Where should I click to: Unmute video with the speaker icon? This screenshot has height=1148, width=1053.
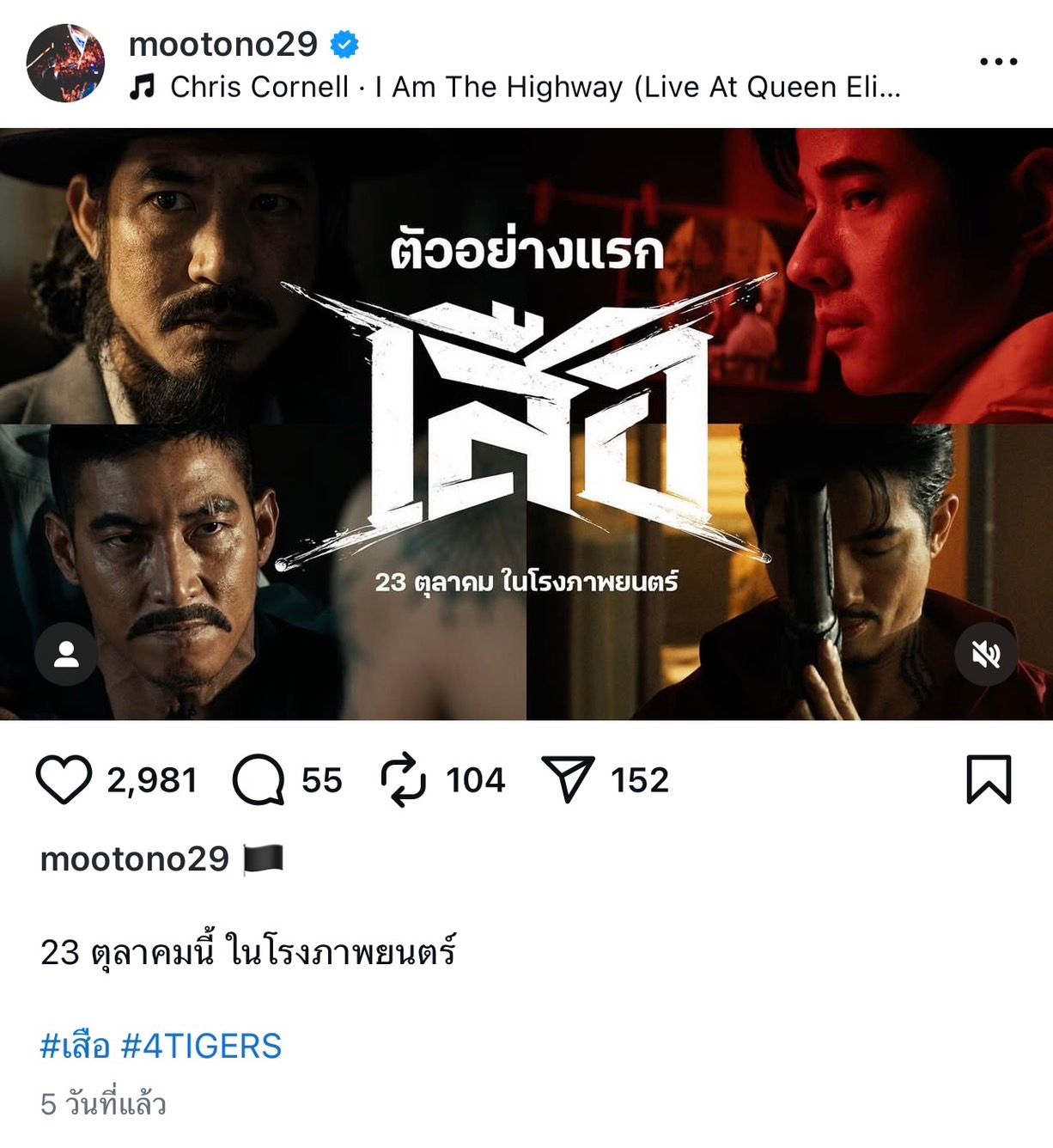click(986, 655)
